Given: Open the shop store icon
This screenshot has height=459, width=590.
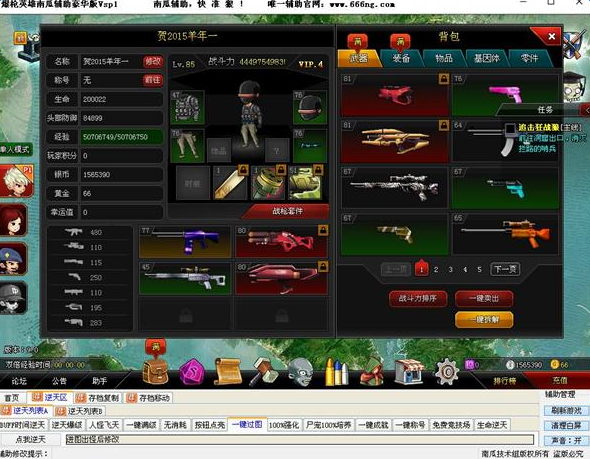Looking at the screenshot, I should [x=410, y=372].
